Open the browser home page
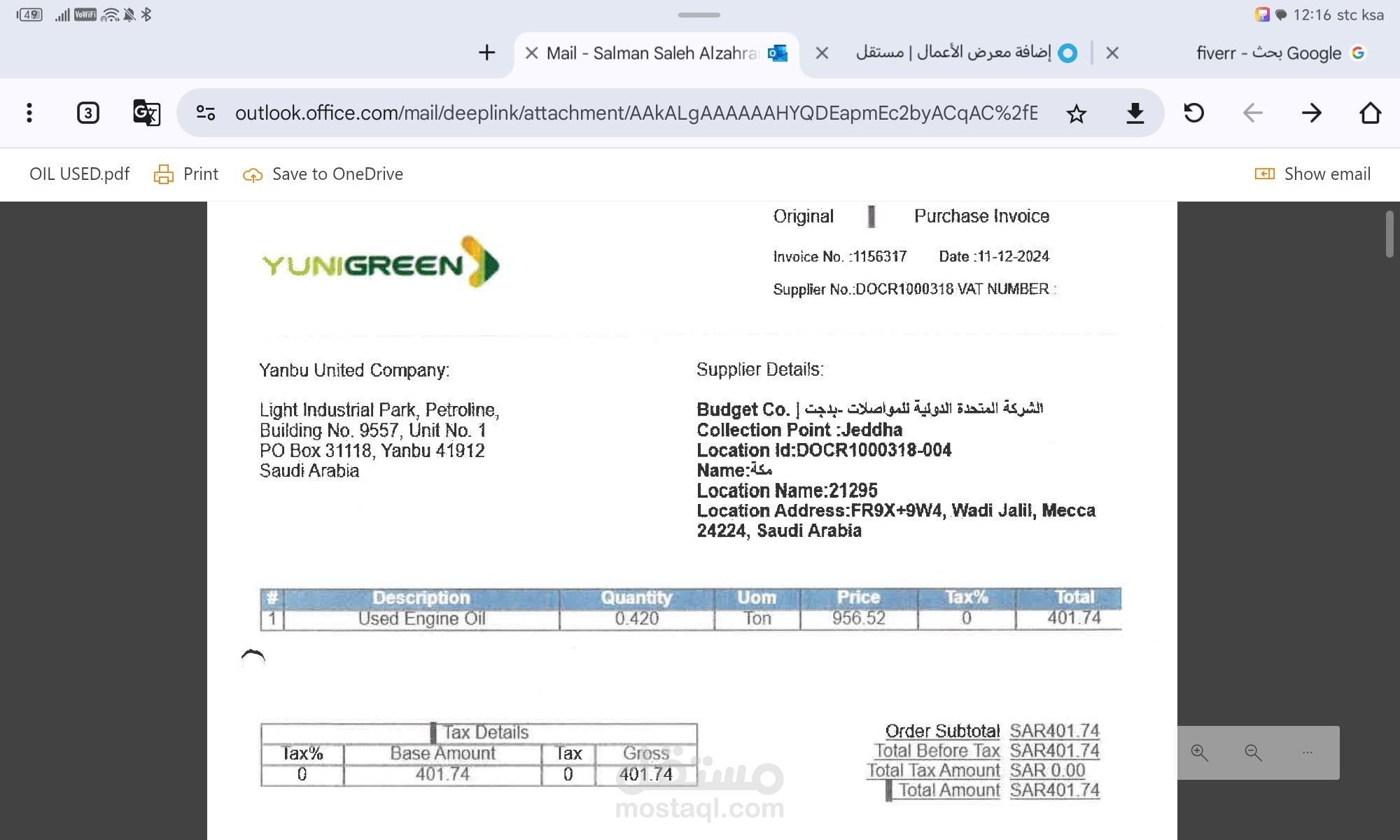This screenshot has height=840, width=1400. click(x=1370, y=113)
